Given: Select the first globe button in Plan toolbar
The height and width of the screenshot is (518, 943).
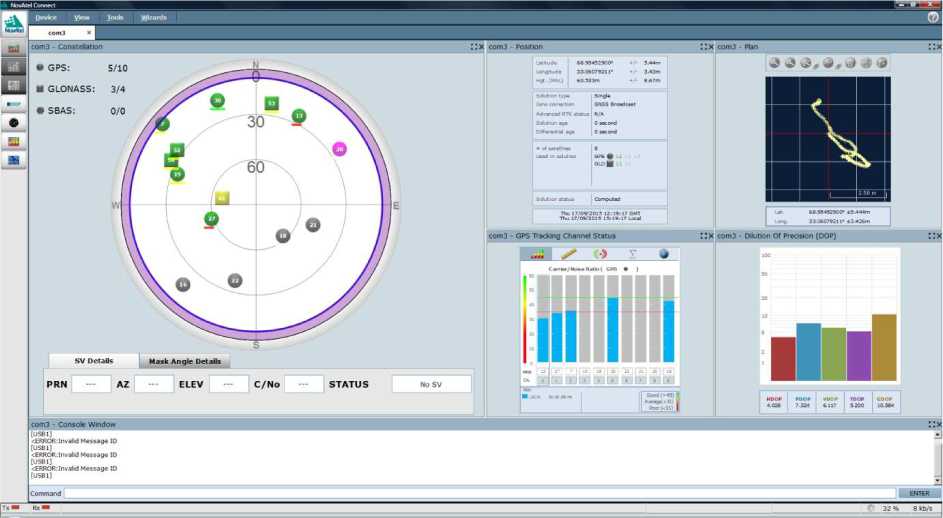Looking at the screenshot, I should (776, 63).
